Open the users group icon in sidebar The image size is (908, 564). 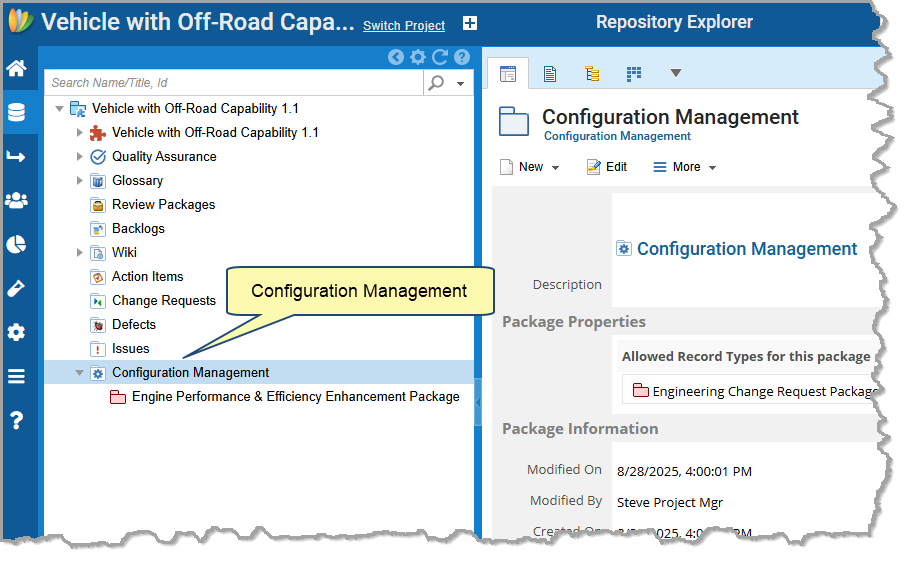coord(16,200)
